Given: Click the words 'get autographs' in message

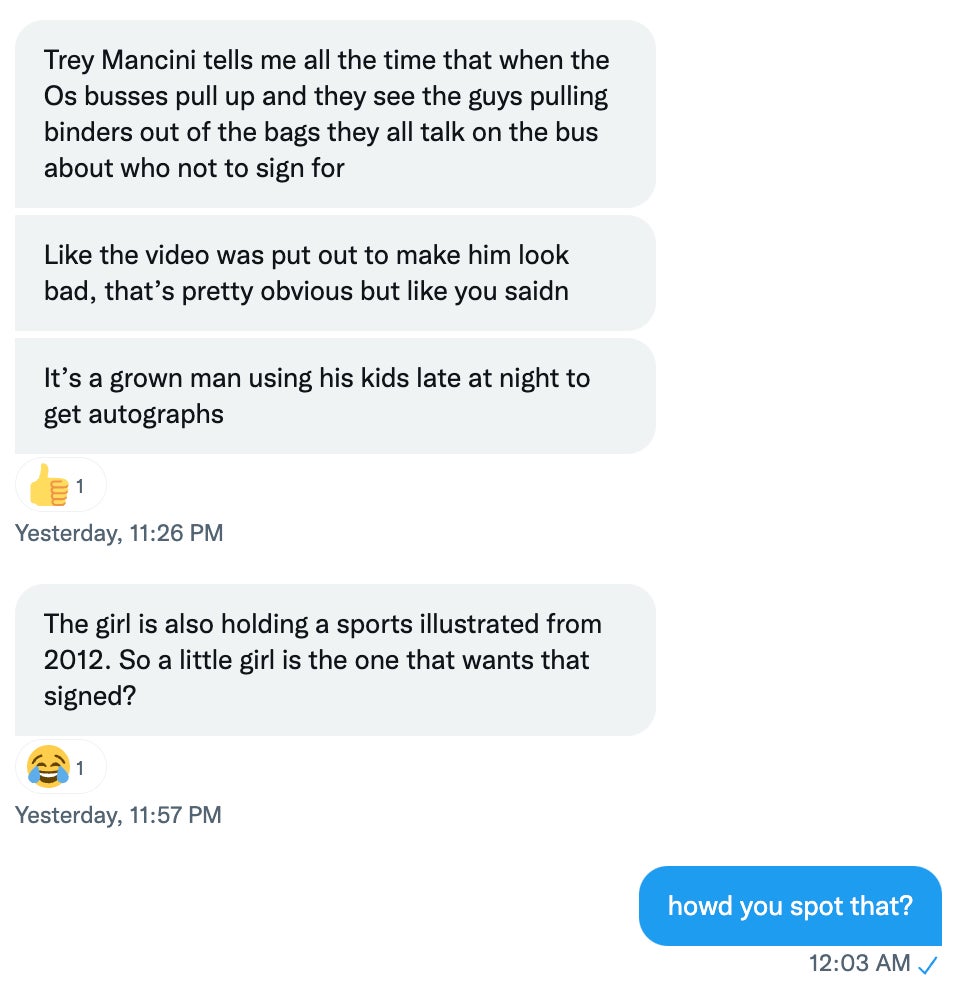Looking at the screenshot, I should tap(133, 414).
